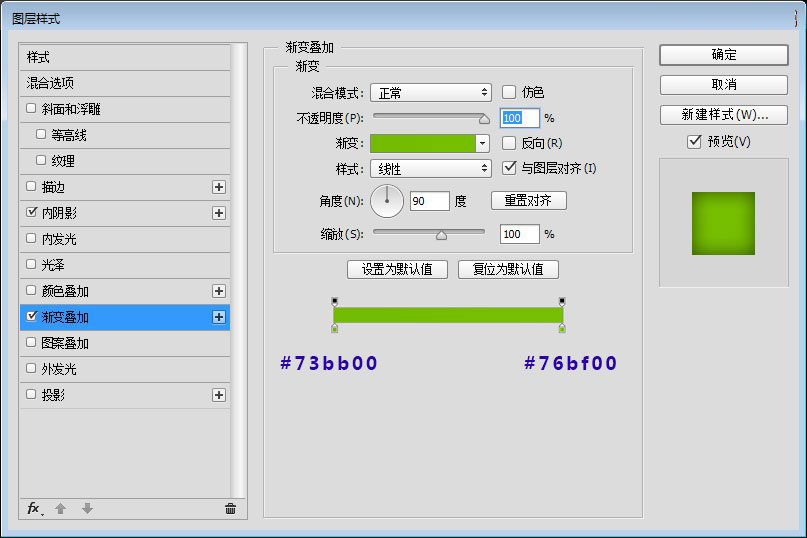Enable the 仿色 dither checkbox
The width and height of the screenshot is (807, 538).
tap(509, 92)
